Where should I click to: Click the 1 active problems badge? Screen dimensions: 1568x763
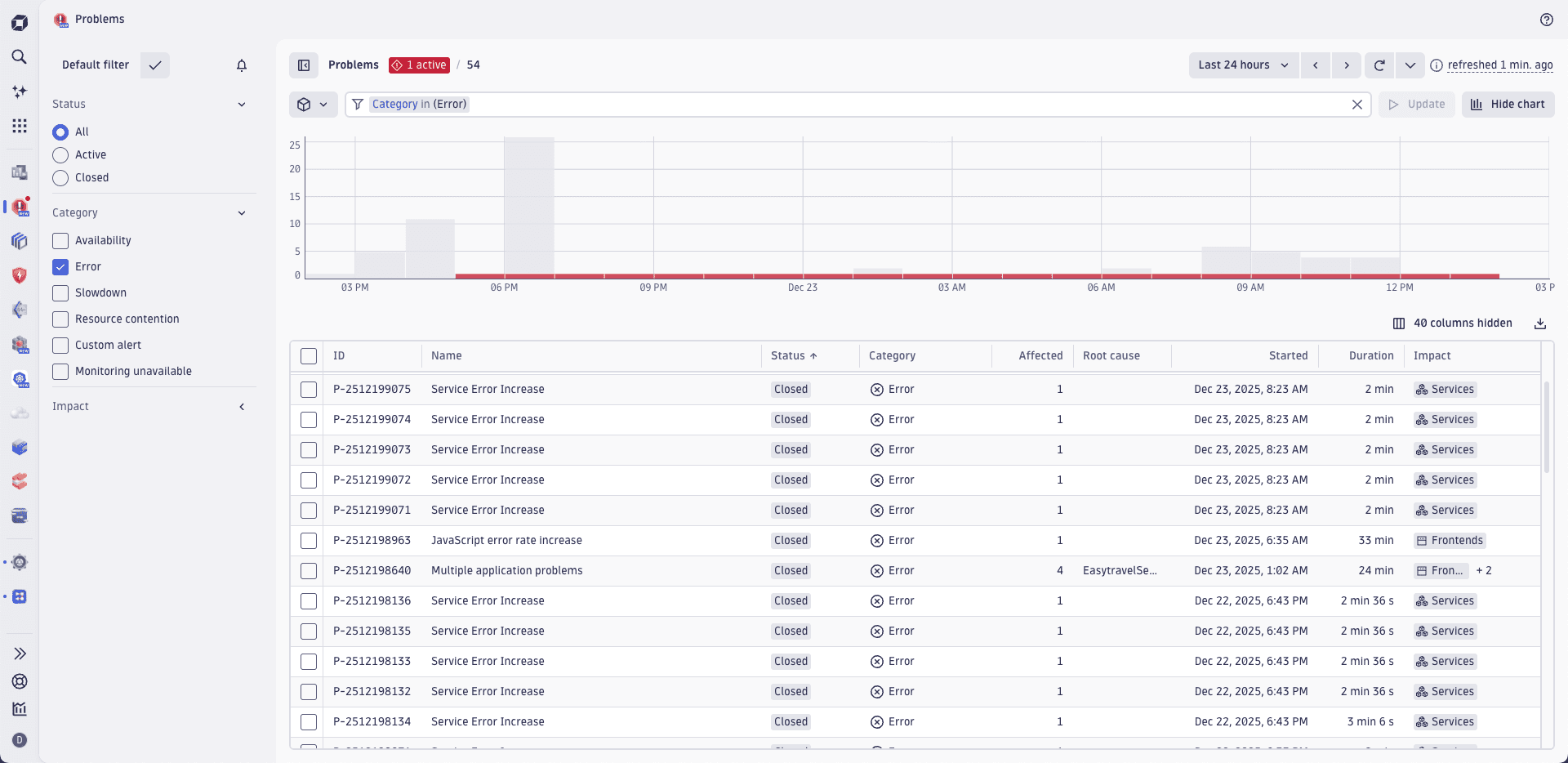[419, 65]
